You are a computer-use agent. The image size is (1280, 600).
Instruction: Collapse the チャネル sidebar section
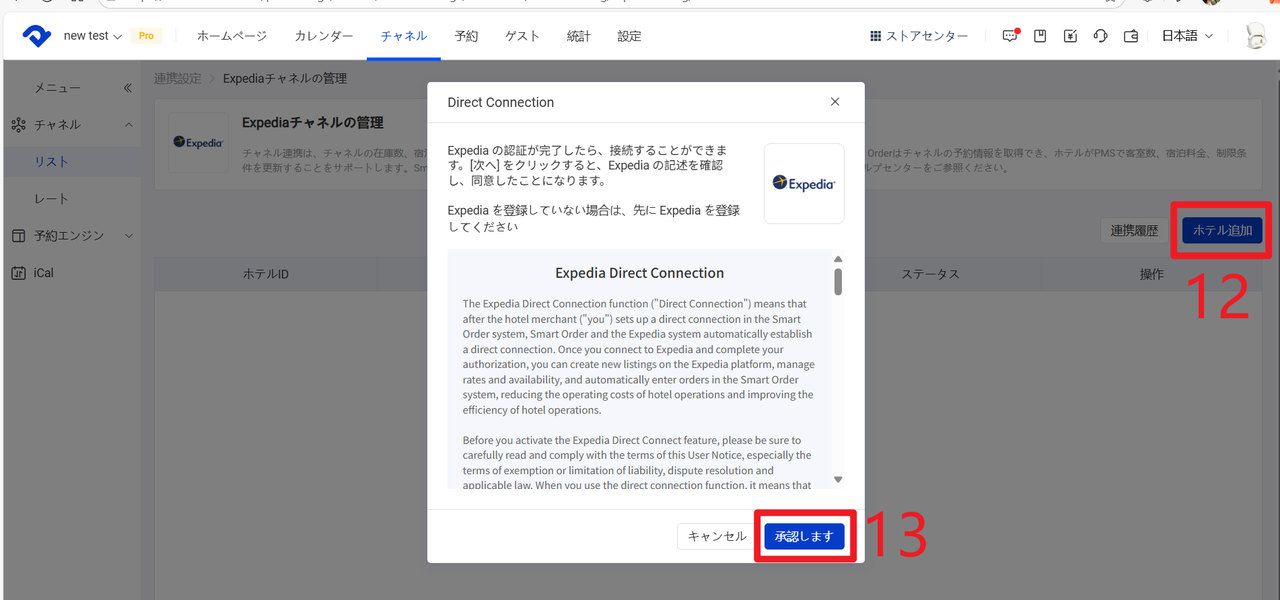coord(128,125)
